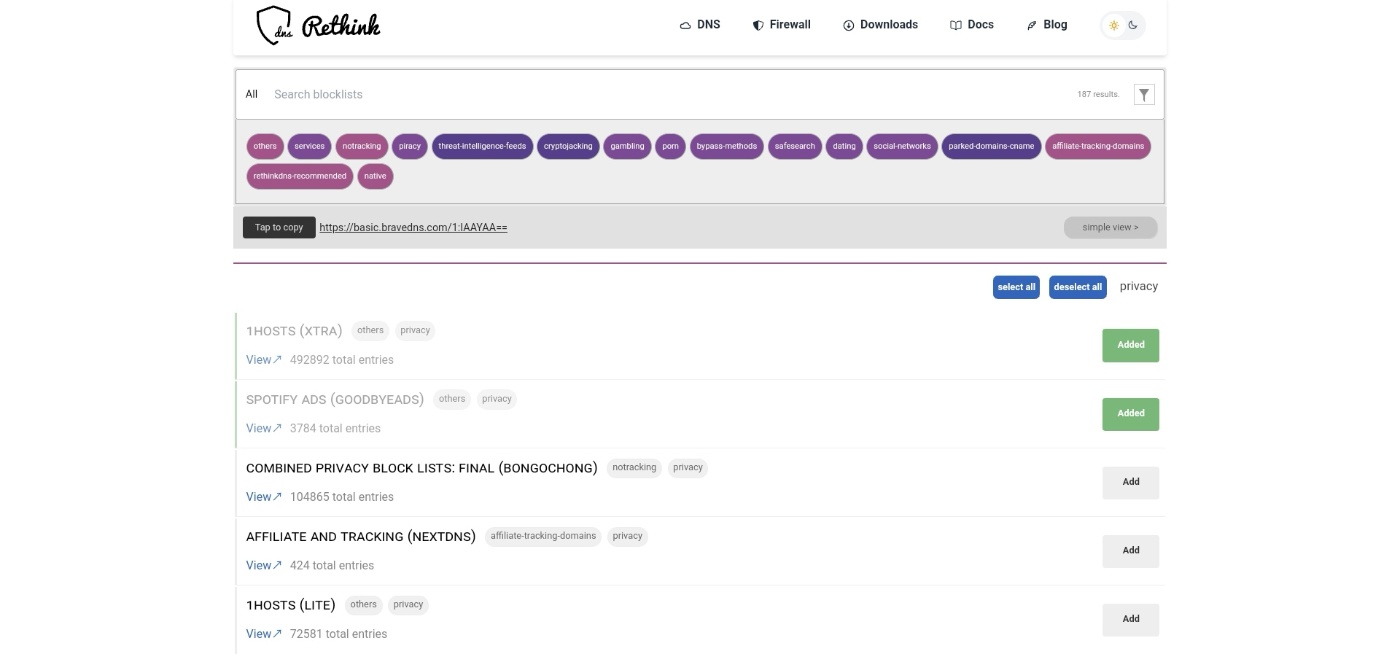The width and height of the screenshot is (1400, 654).
Task: Switch to simple view
Action: (x=1110, y=227)
